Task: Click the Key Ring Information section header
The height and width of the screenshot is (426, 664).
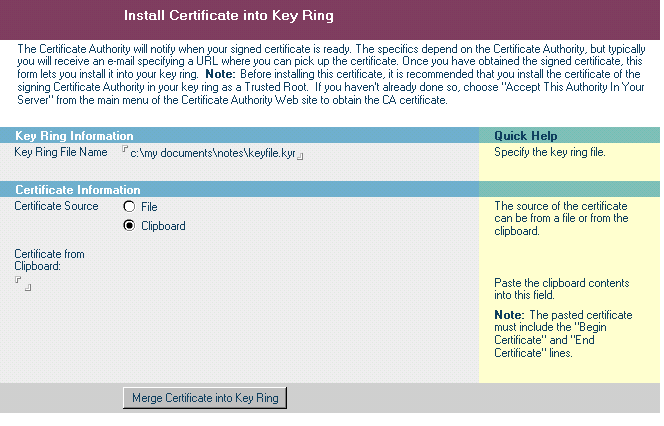Action: (x=74, y=136)
